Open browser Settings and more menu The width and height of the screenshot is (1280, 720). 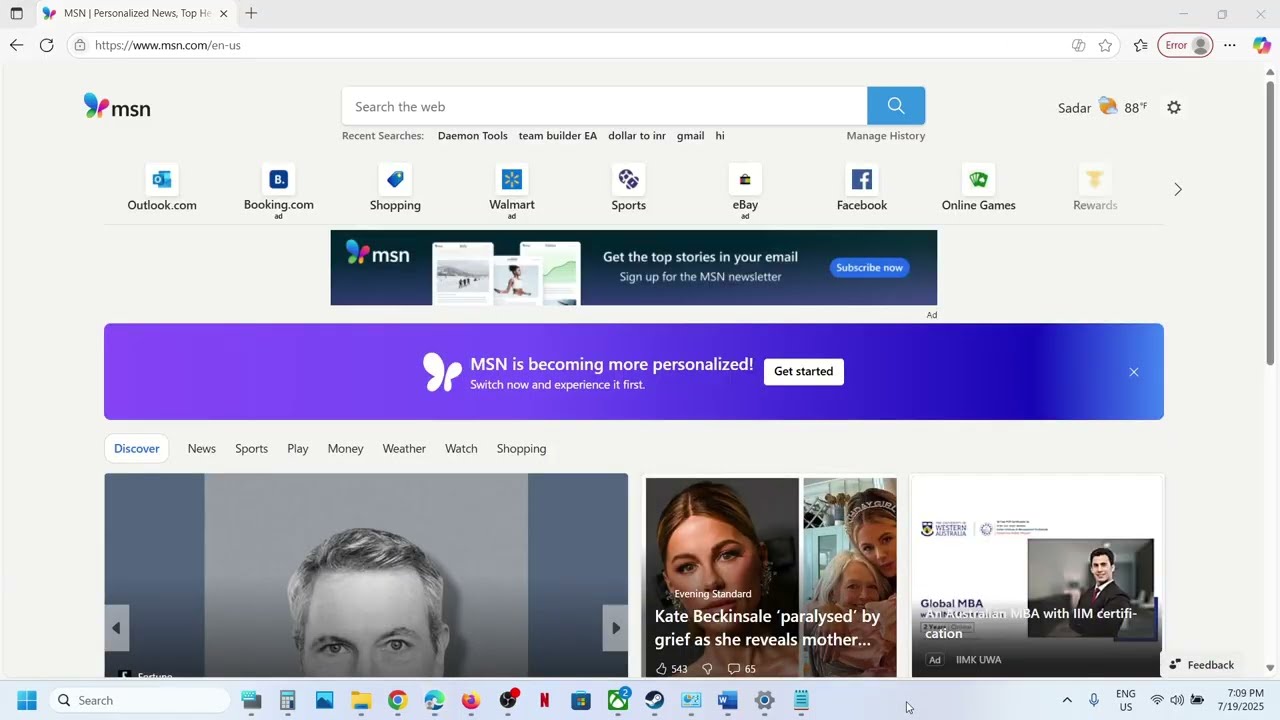1230,45
